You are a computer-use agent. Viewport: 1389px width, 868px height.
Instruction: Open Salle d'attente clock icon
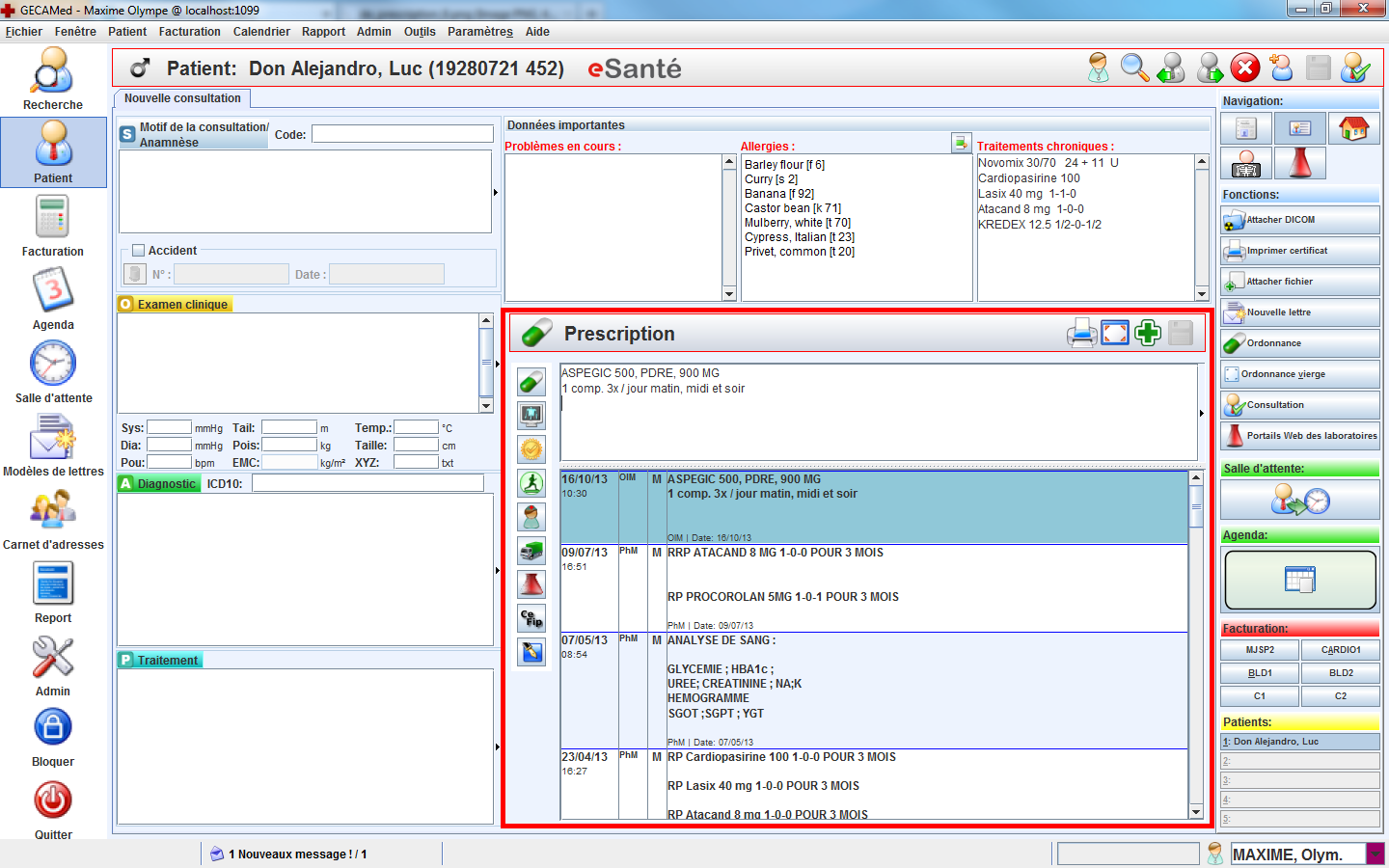click(x=53, y=372)
